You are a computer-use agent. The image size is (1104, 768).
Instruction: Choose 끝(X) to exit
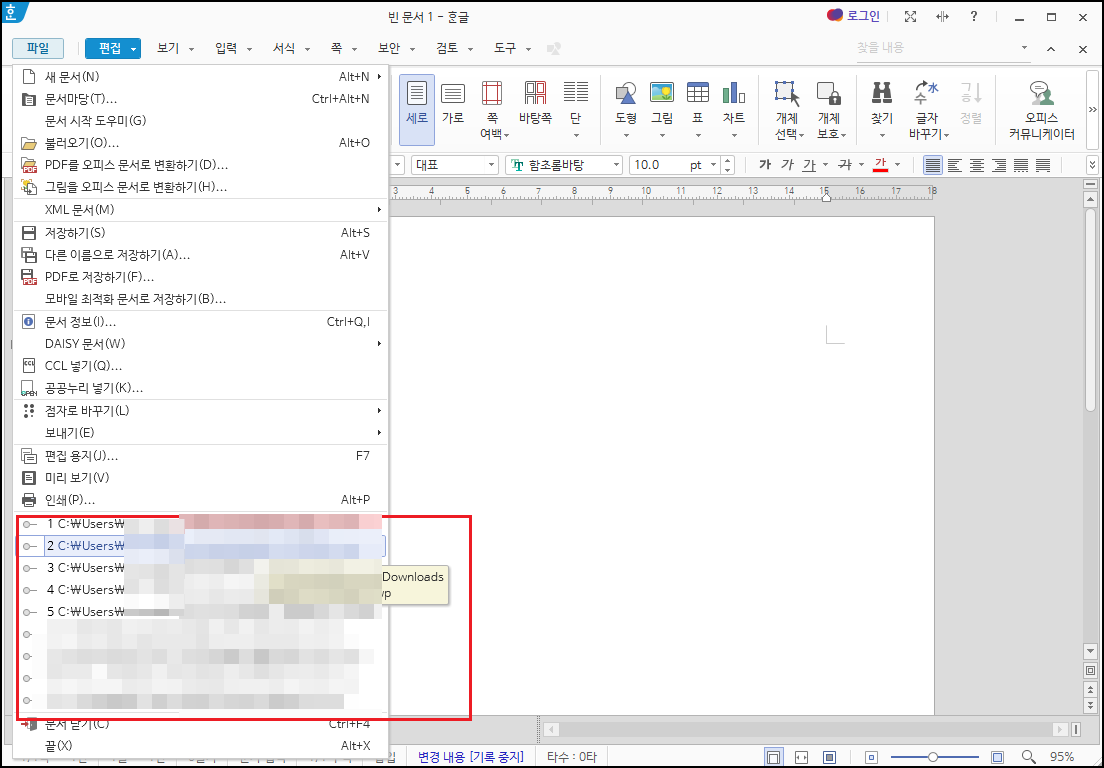(201, 745)
